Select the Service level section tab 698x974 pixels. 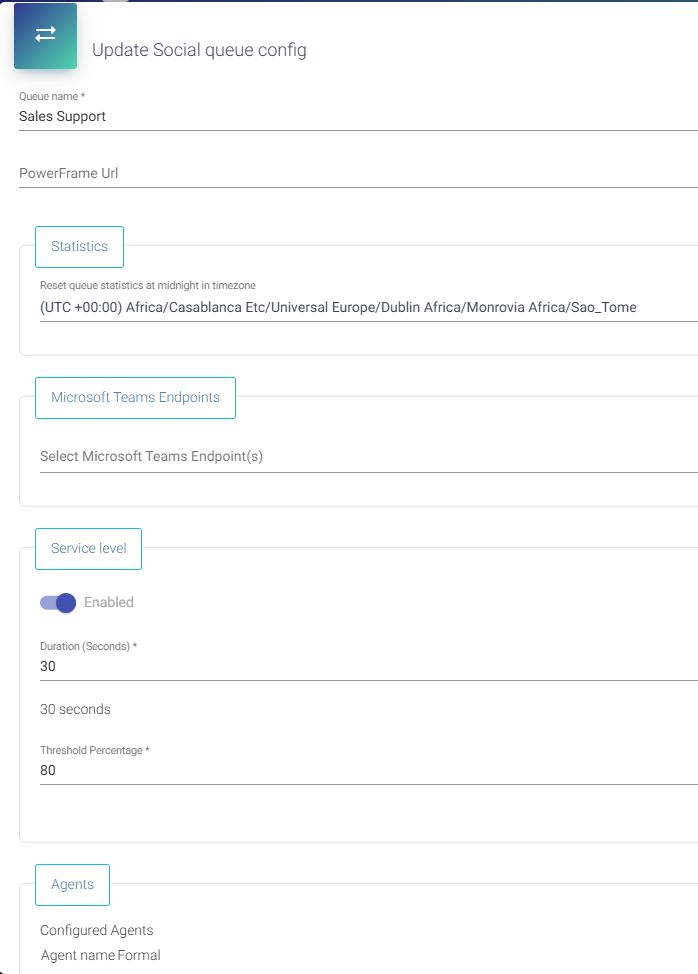point(88,548)
